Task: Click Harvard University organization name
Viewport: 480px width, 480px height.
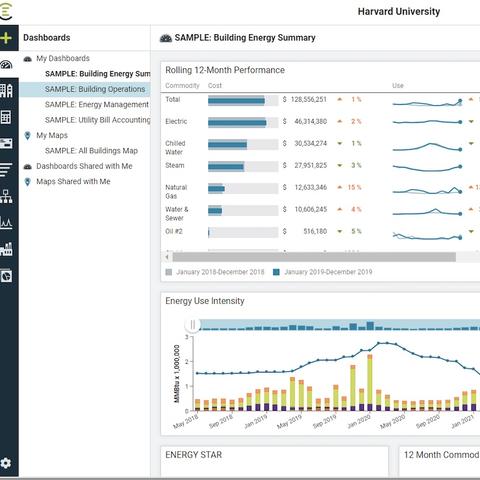Action: click(399, 12)
